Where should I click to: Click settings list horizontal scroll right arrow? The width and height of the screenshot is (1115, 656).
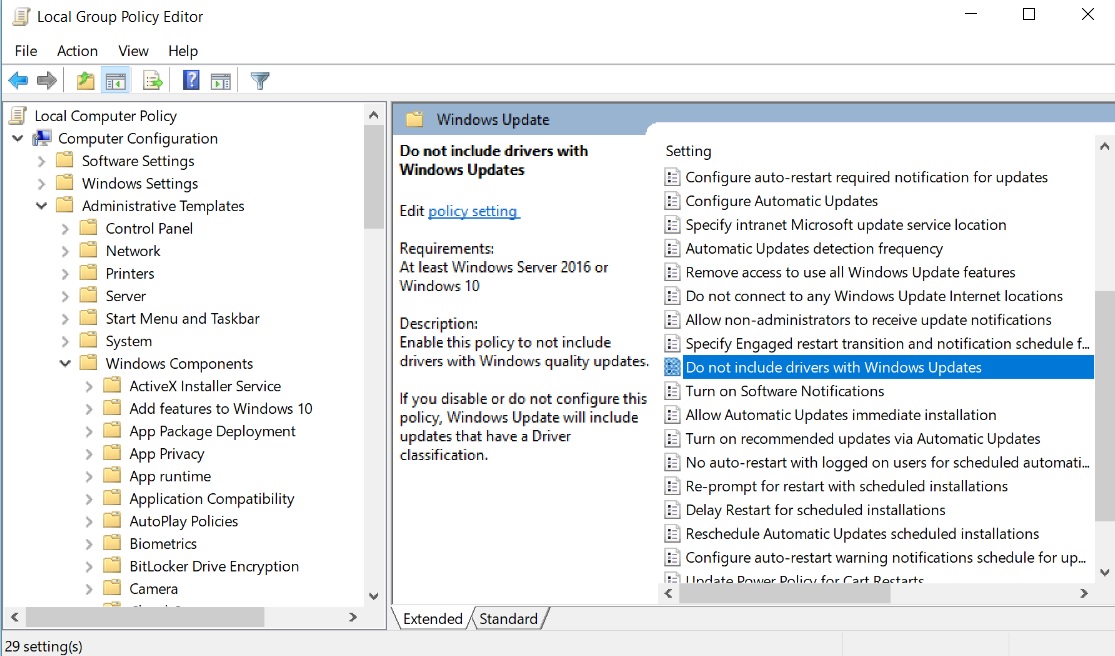pyautogui.click(x=1084, y=593)
